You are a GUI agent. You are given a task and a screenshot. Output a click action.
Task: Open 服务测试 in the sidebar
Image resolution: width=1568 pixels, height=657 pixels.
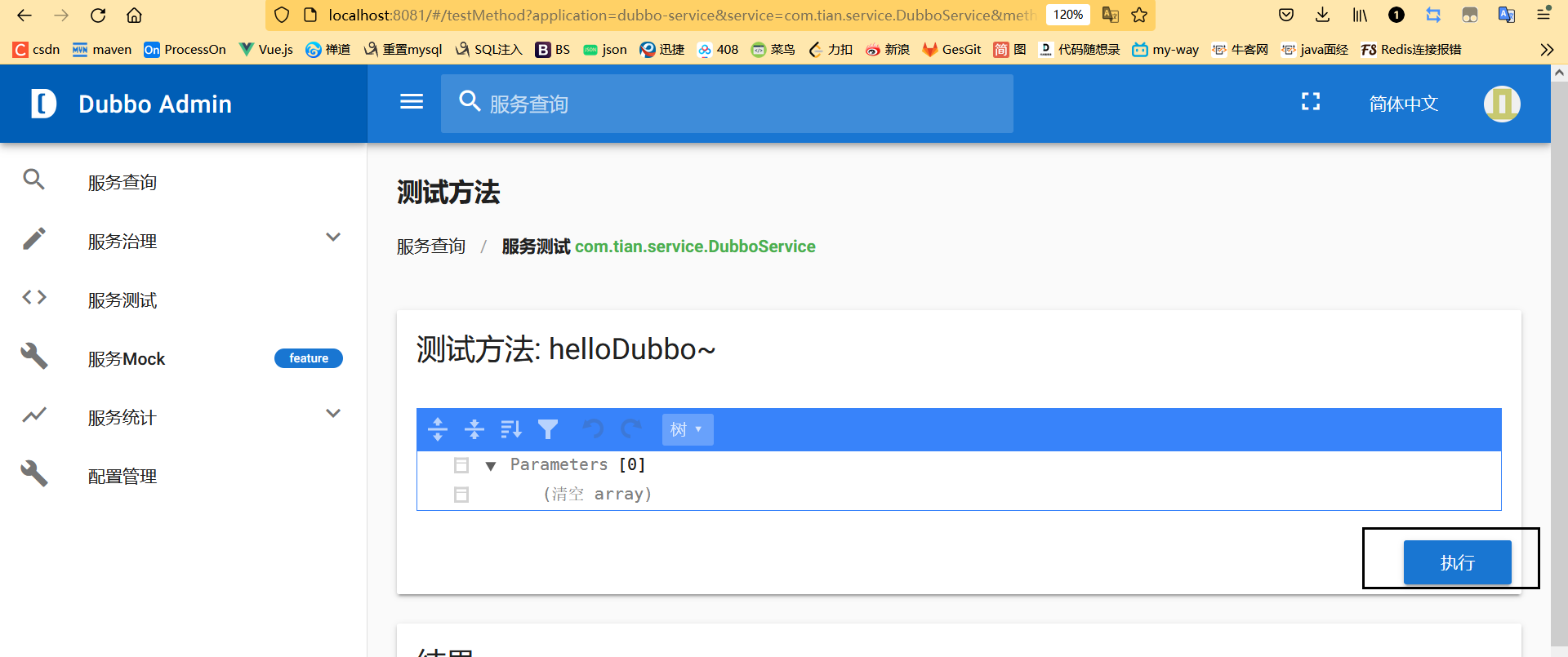[x=183, y=300]
